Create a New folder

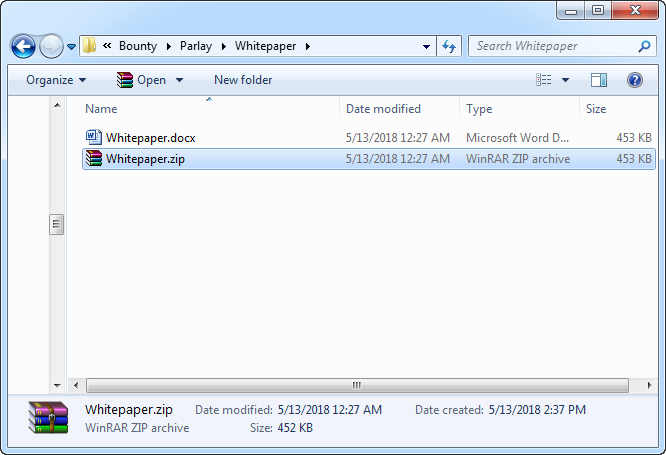tap(243, 80)
